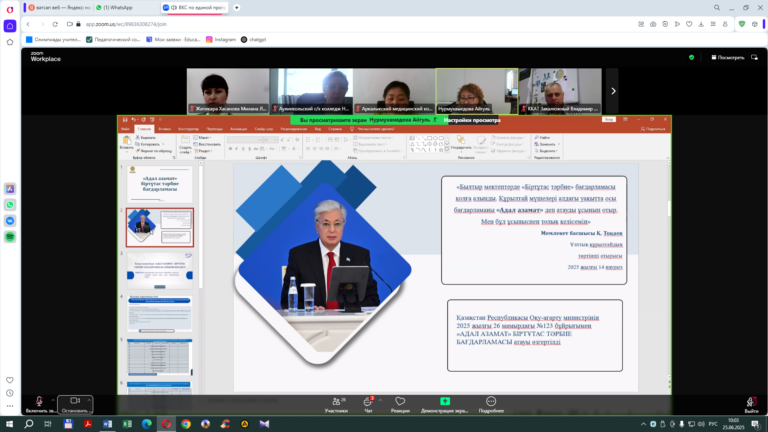
Task: Open the Участники participants panel
Action: pos(336,405)
